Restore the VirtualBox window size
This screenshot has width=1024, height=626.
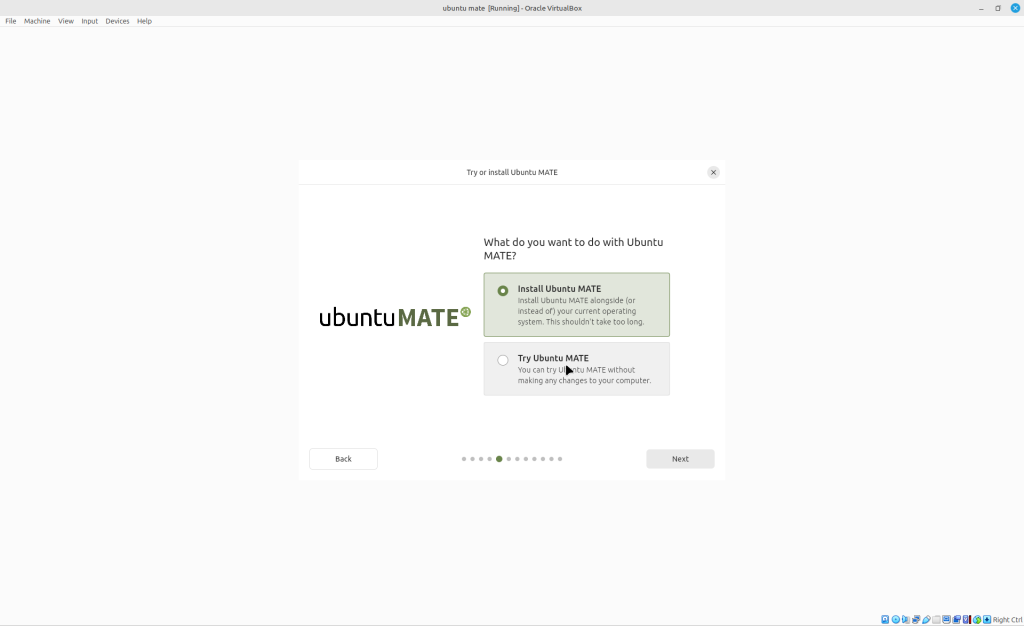point(998,8)
